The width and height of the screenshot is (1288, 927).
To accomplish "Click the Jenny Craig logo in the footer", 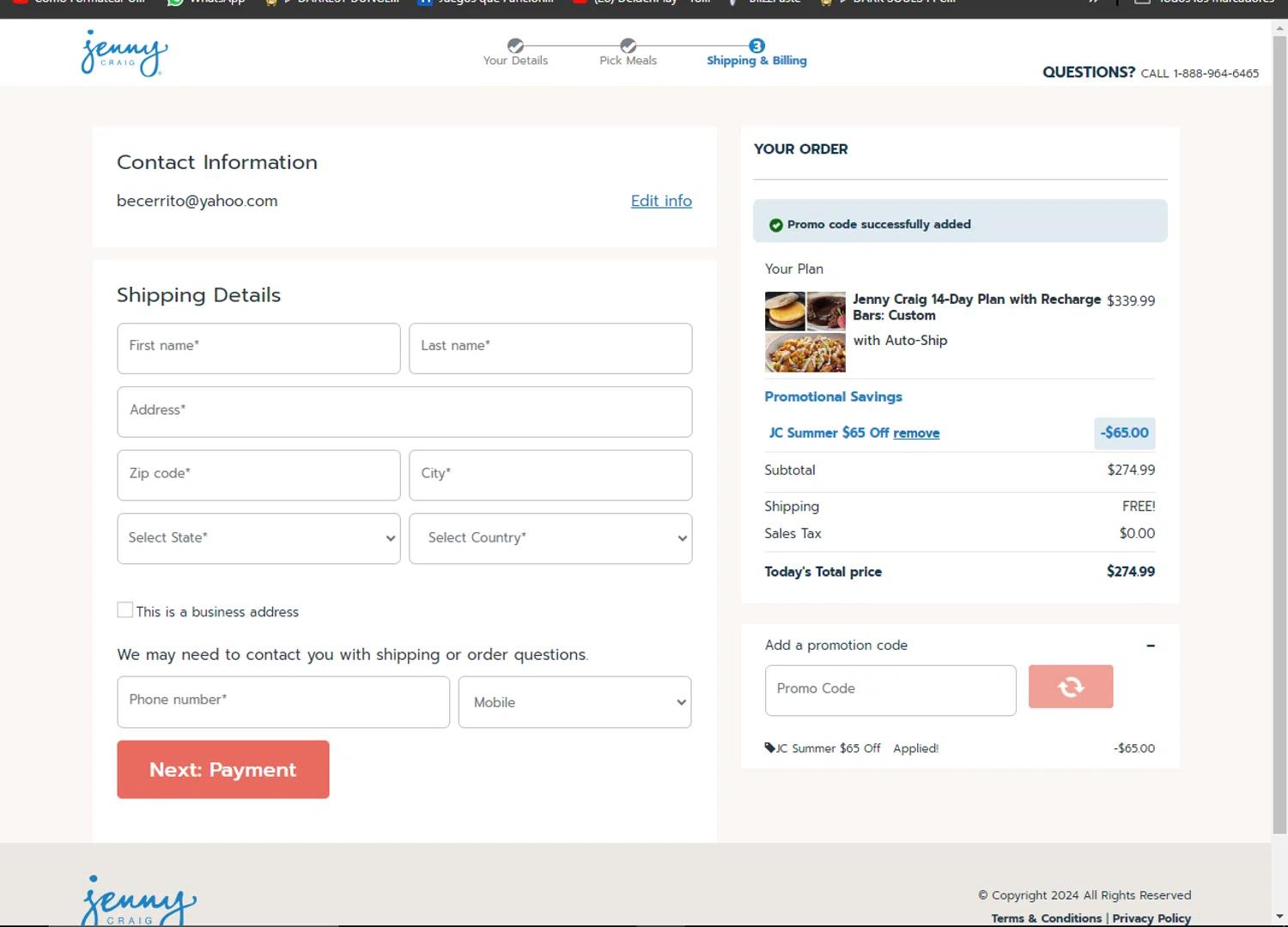I will (138, 900).
